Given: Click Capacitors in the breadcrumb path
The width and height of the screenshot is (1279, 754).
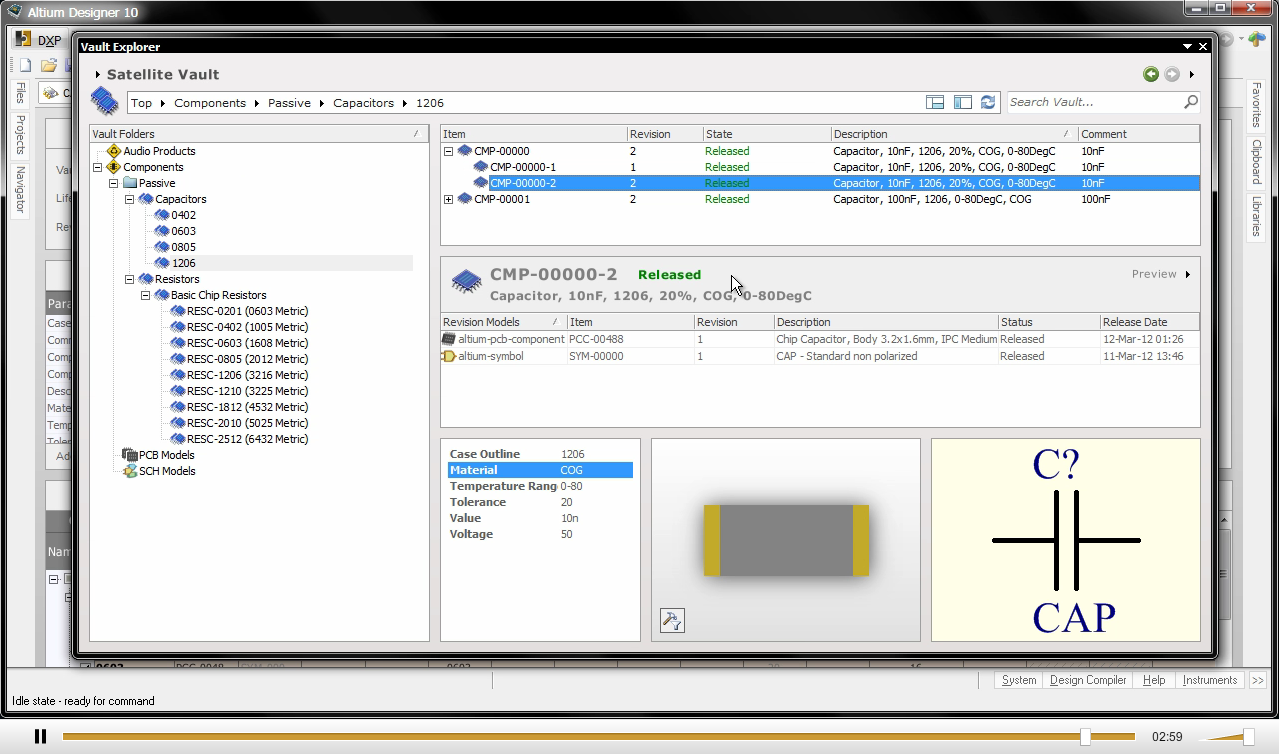Looking at the screenshot, I should (363, 103).
